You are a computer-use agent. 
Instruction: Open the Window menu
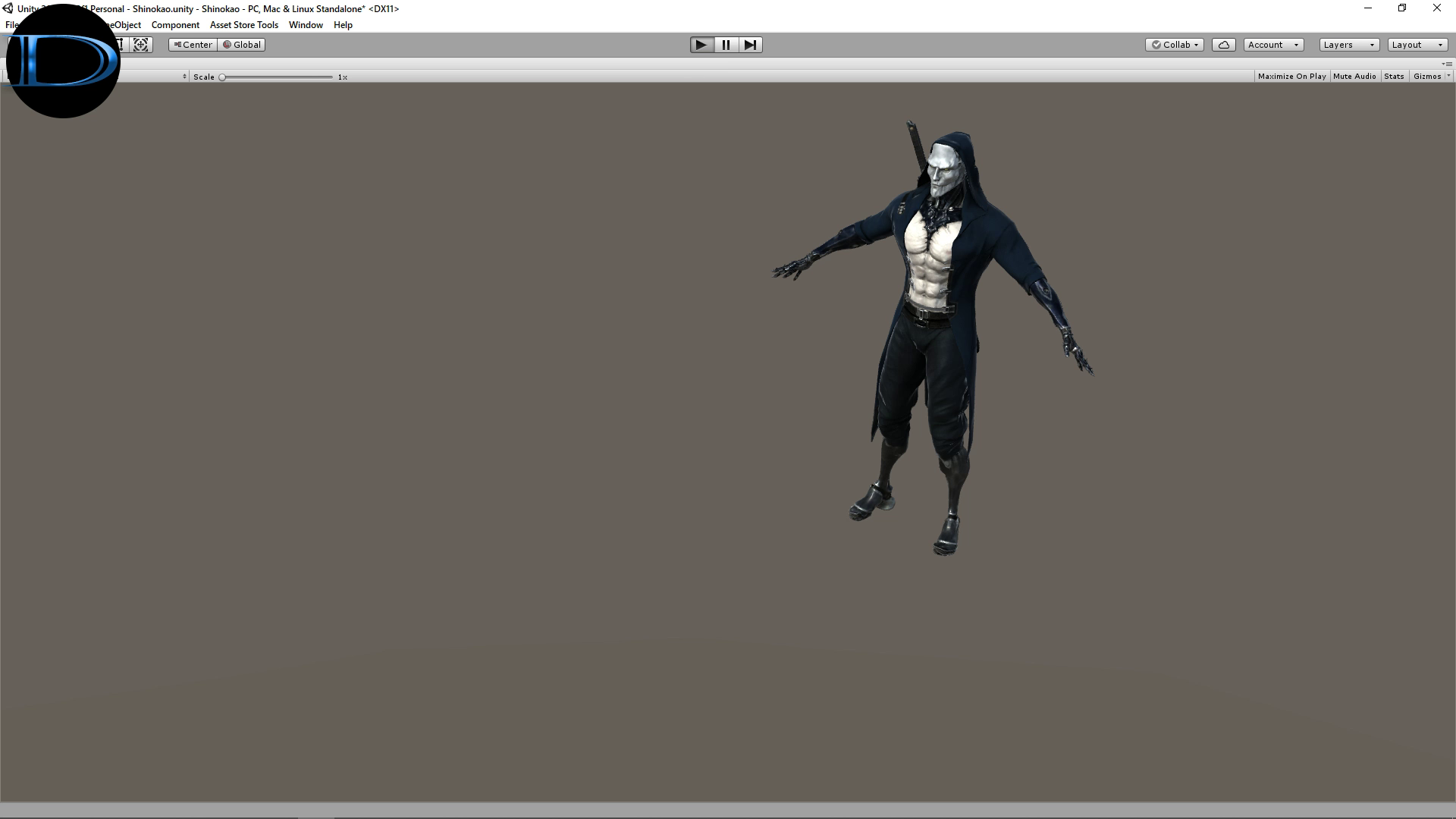pos(306,25)
